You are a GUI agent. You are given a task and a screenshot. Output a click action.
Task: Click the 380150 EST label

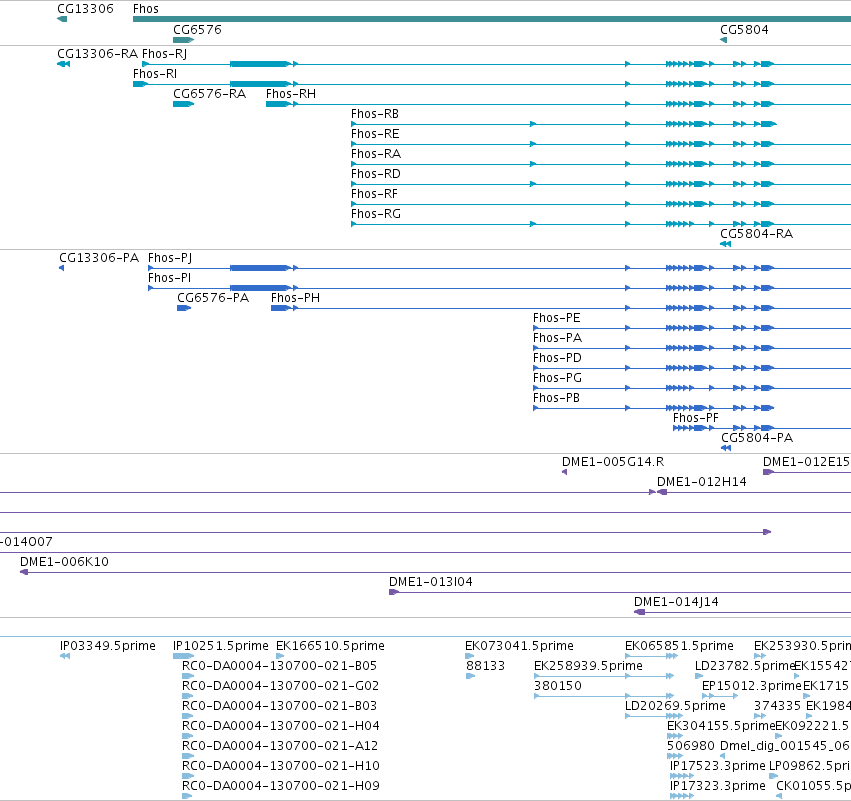558,686
